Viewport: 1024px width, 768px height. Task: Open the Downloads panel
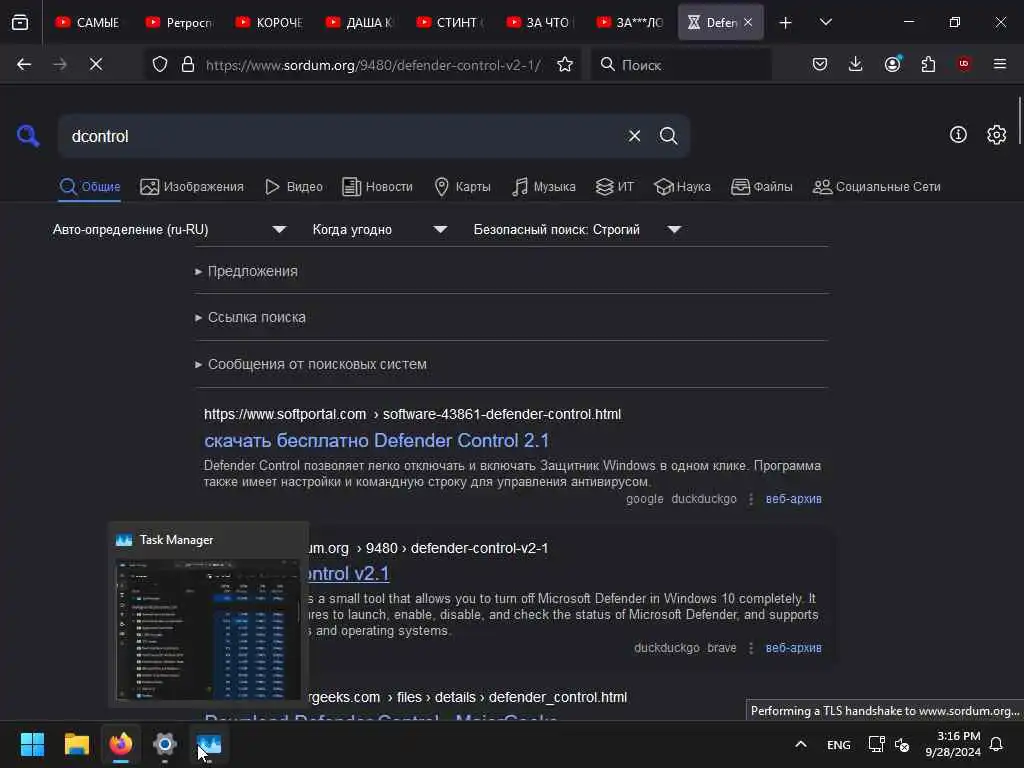click(x=856, y=64)
